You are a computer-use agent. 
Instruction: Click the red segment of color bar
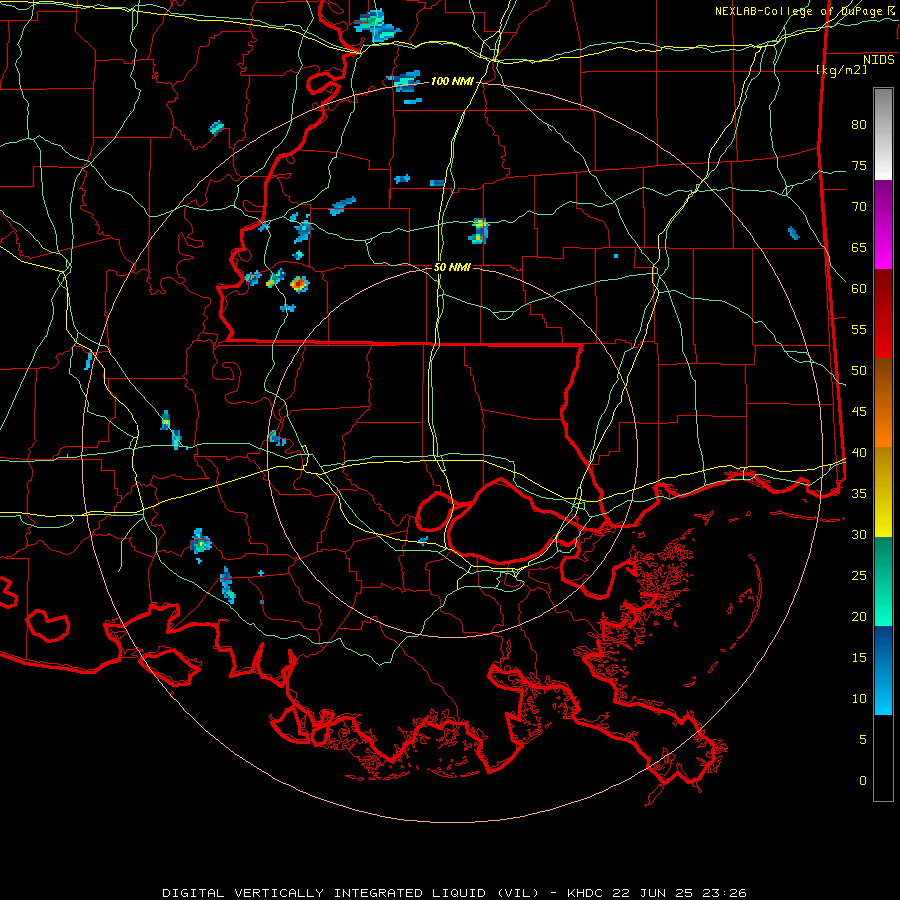point(883,313)
